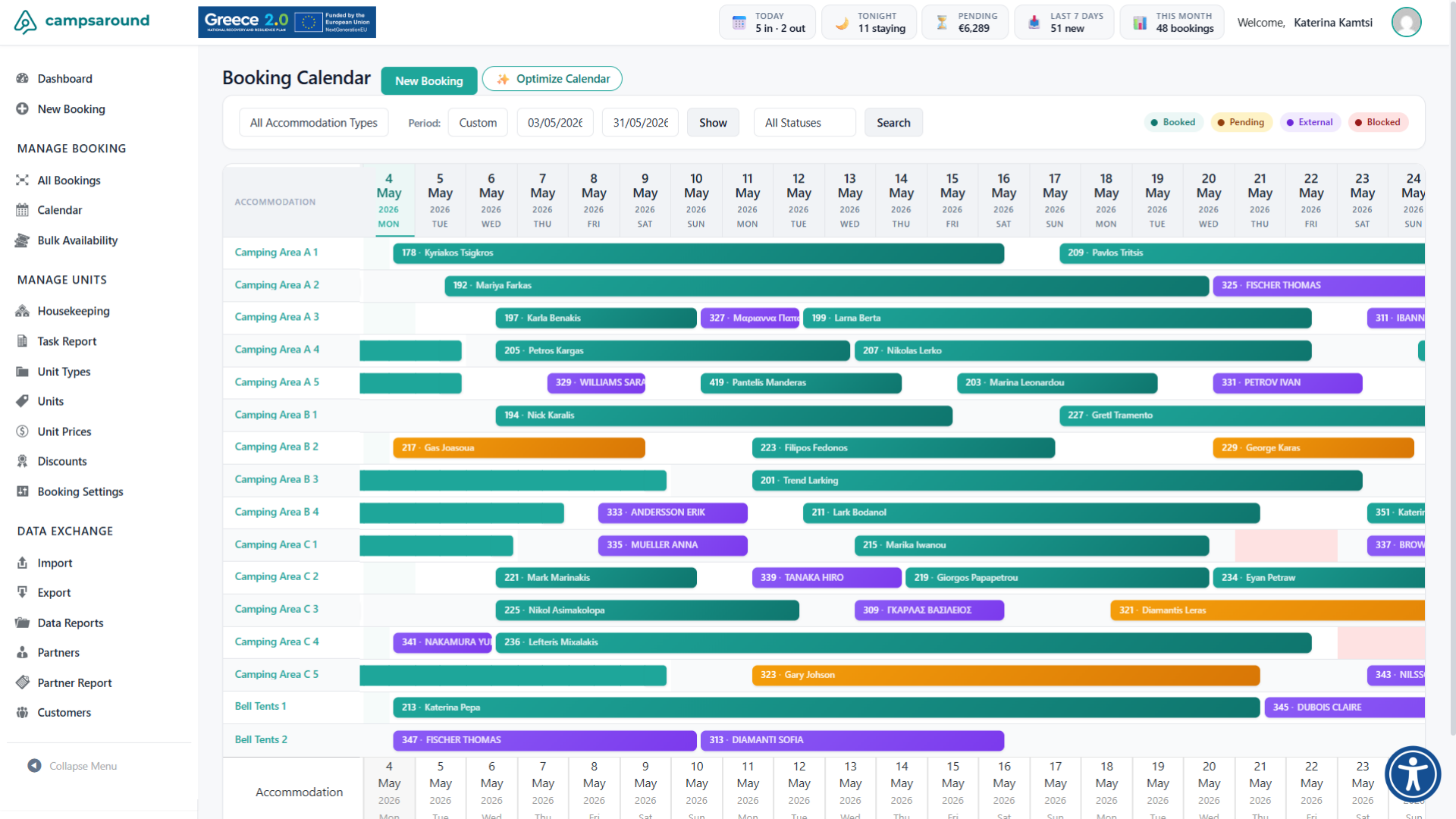This screenshot has height=819, width=1456.
Task: Click the Greece 2.0 funding banner
Action: click(x=287, y=22)
